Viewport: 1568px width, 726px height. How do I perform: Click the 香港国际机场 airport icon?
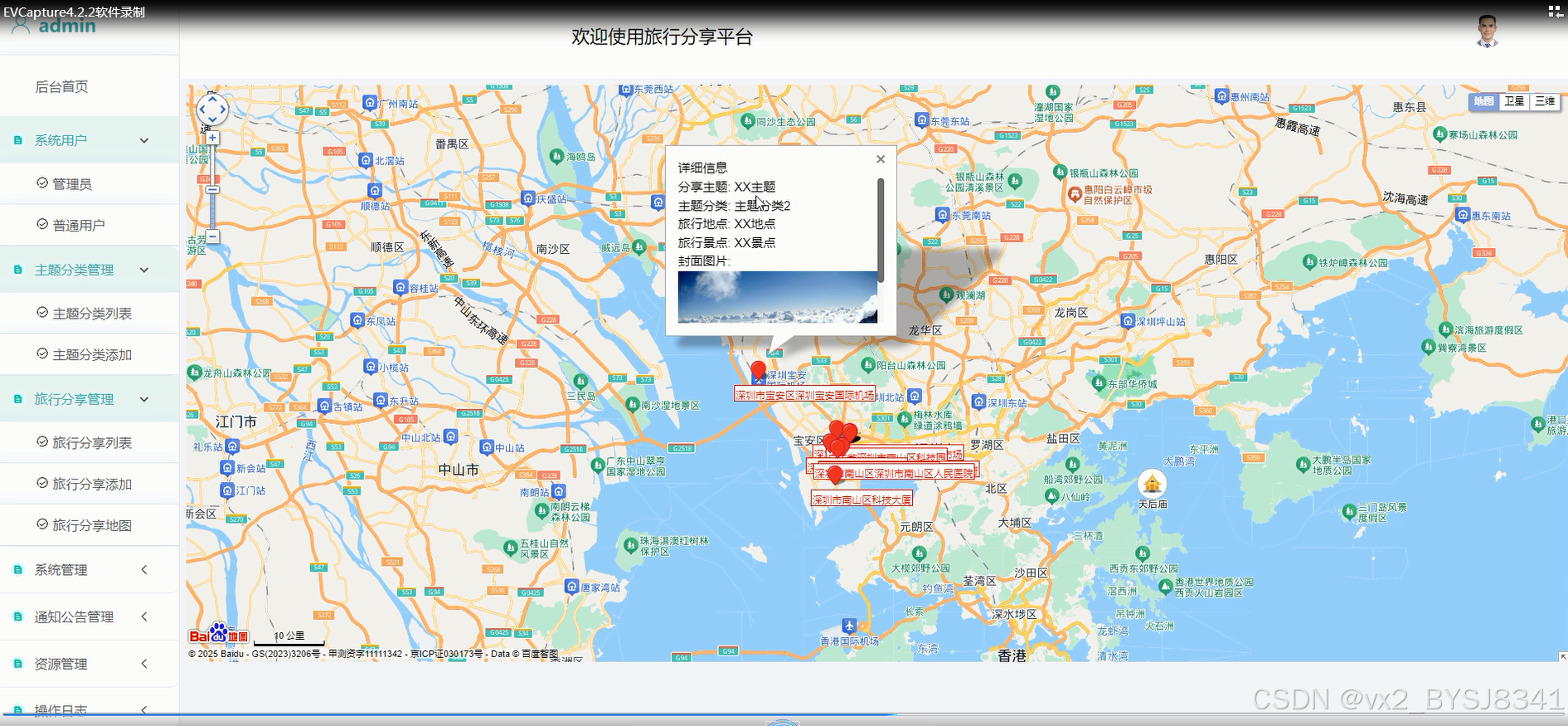coord(848,626)
